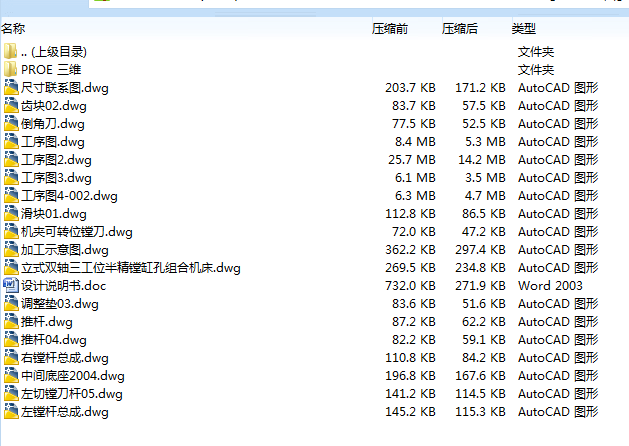
Task: Select file name 齿块02.dwg
Action: click(x=54, y=106)
